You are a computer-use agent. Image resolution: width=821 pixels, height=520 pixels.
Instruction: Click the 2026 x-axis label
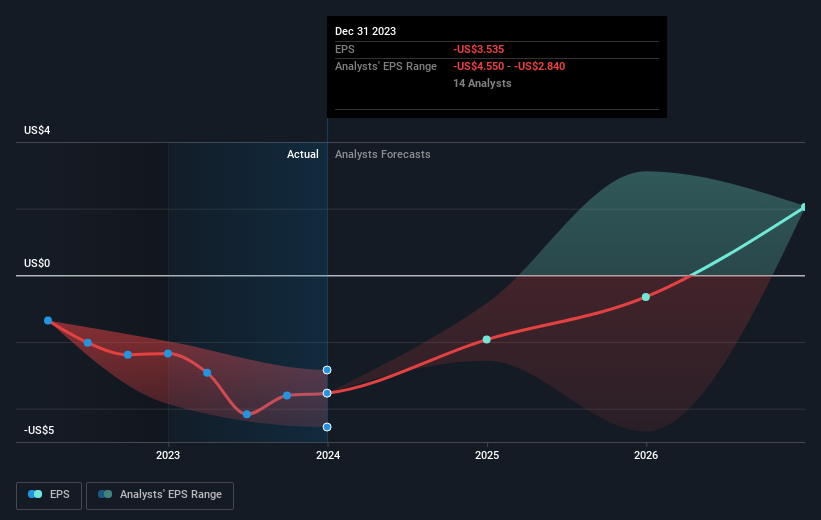646,456
